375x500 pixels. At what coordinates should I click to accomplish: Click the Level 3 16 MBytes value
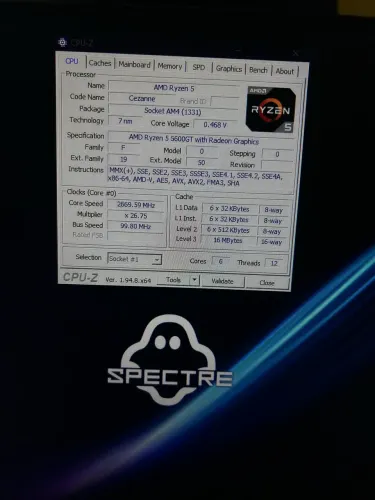(x=228, y=240)
